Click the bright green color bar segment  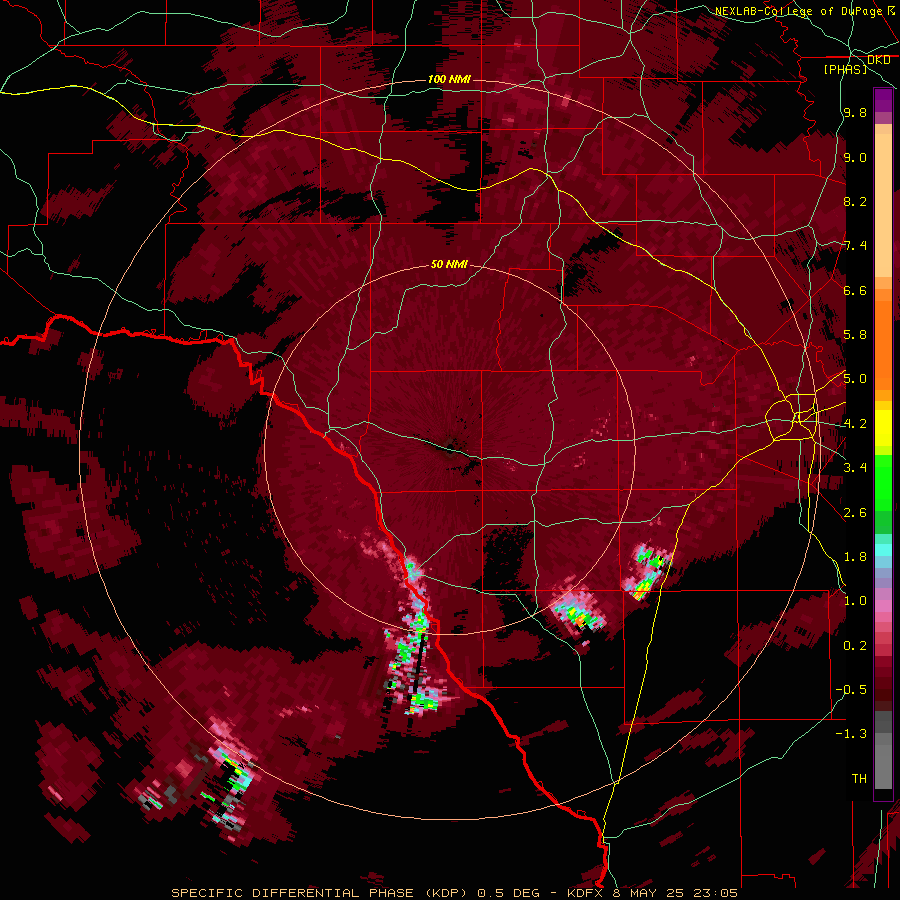pos(883,482)
